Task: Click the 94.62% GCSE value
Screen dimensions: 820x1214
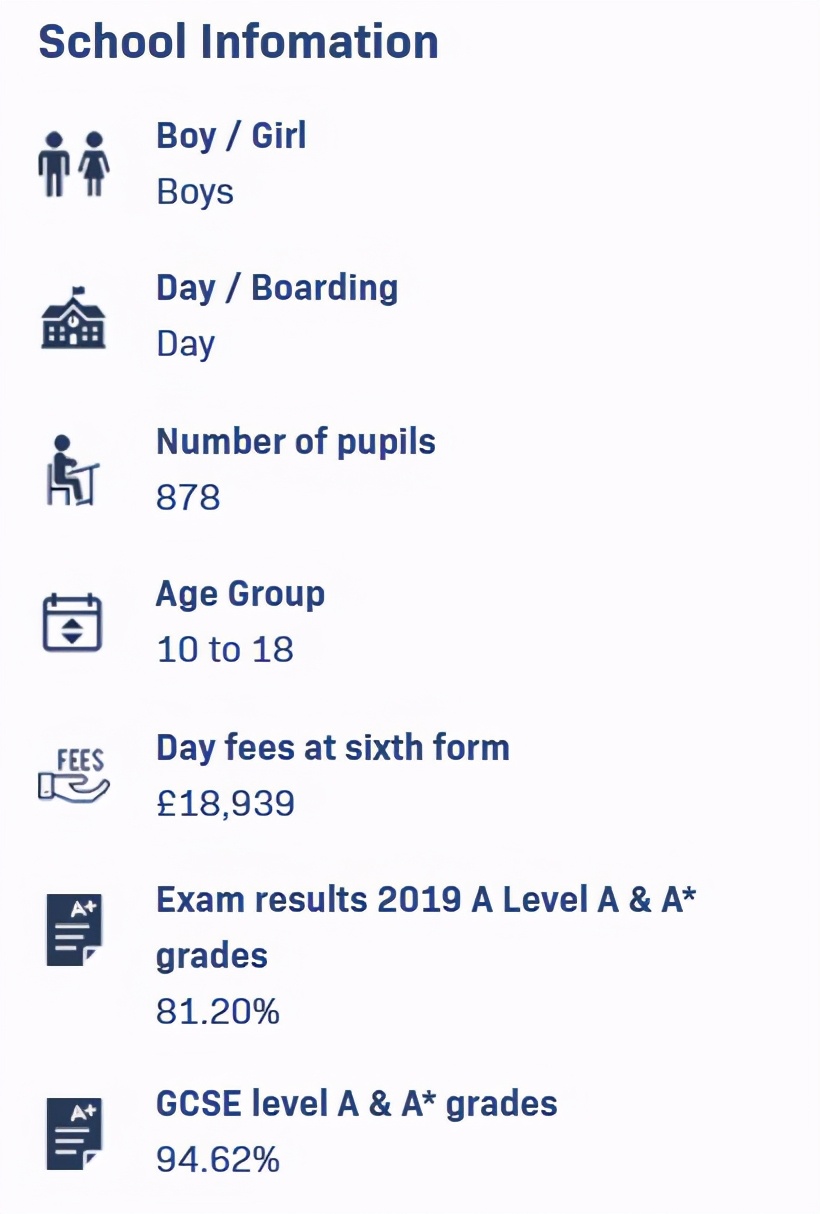Action: point(218,1159)
